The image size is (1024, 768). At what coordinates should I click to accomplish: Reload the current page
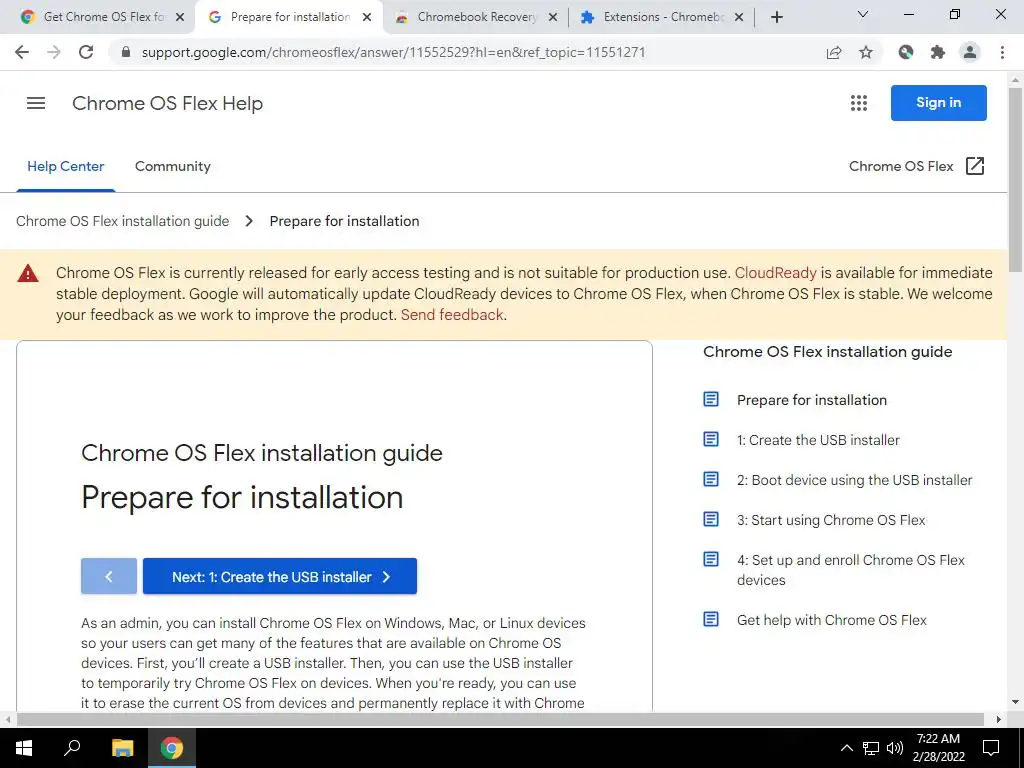(86, 52)
